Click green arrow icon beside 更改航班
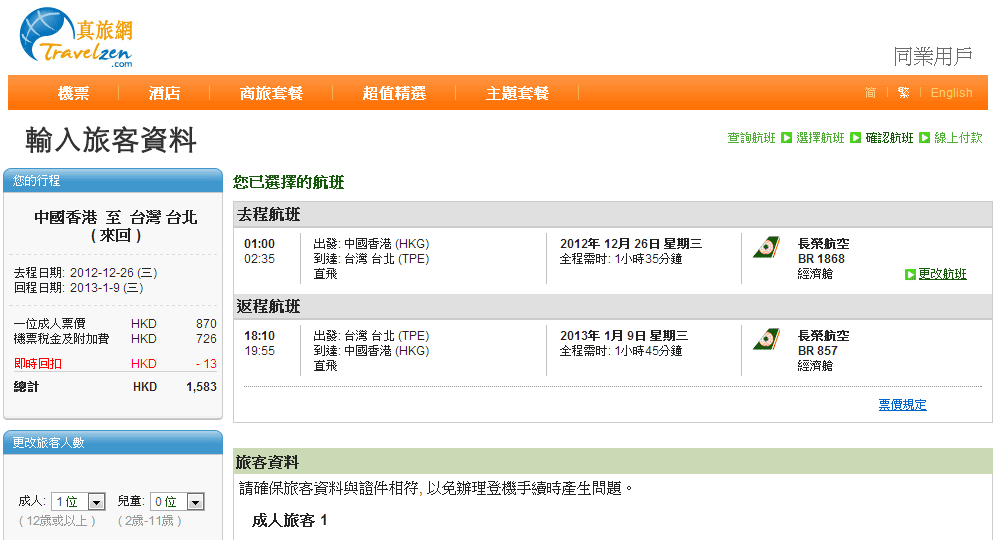999x540 pixels. click(910, 274)
